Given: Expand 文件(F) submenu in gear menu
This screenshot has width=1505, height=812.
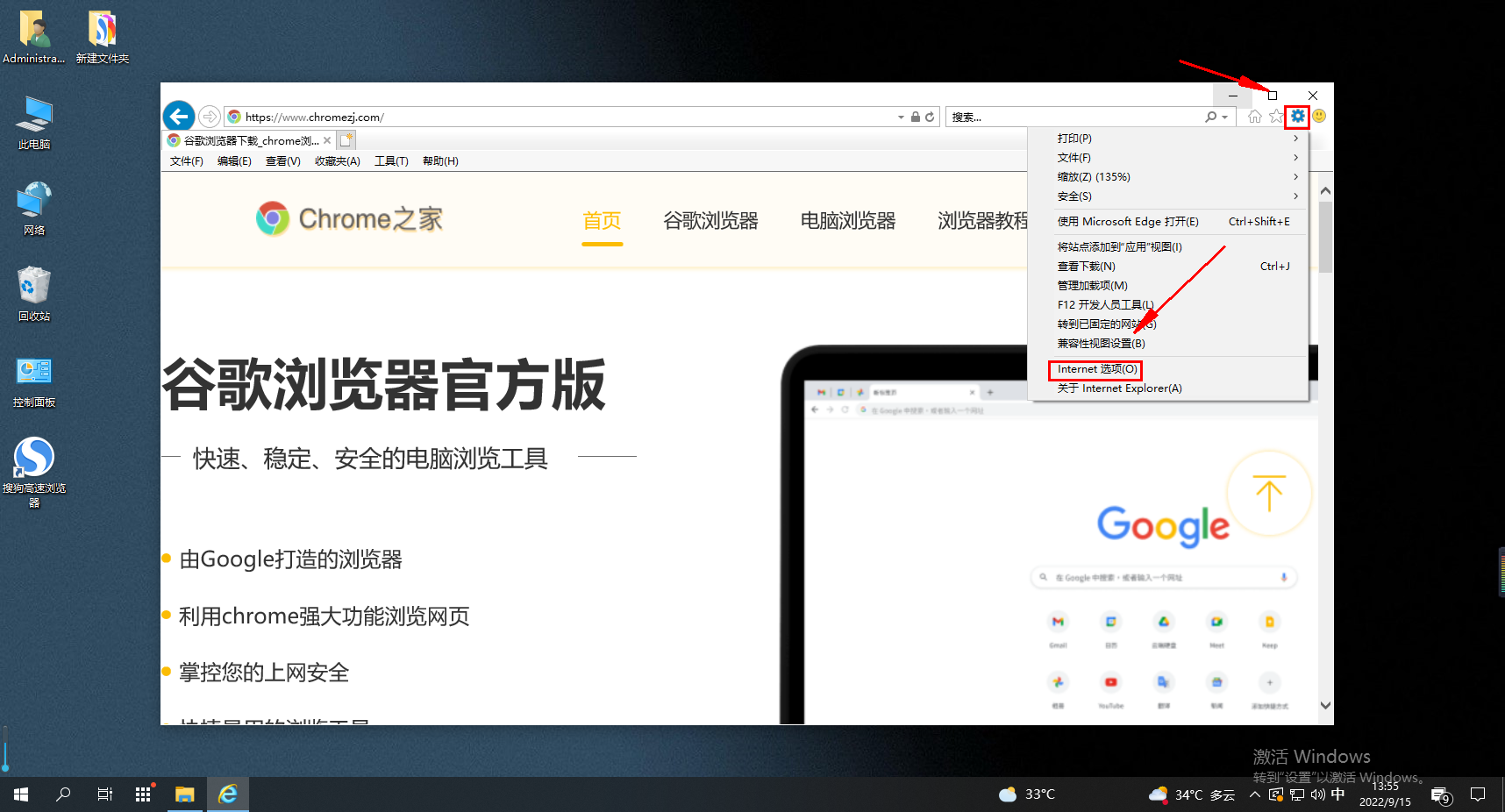Looking at the screenshot, I should tap(1176, 158).
